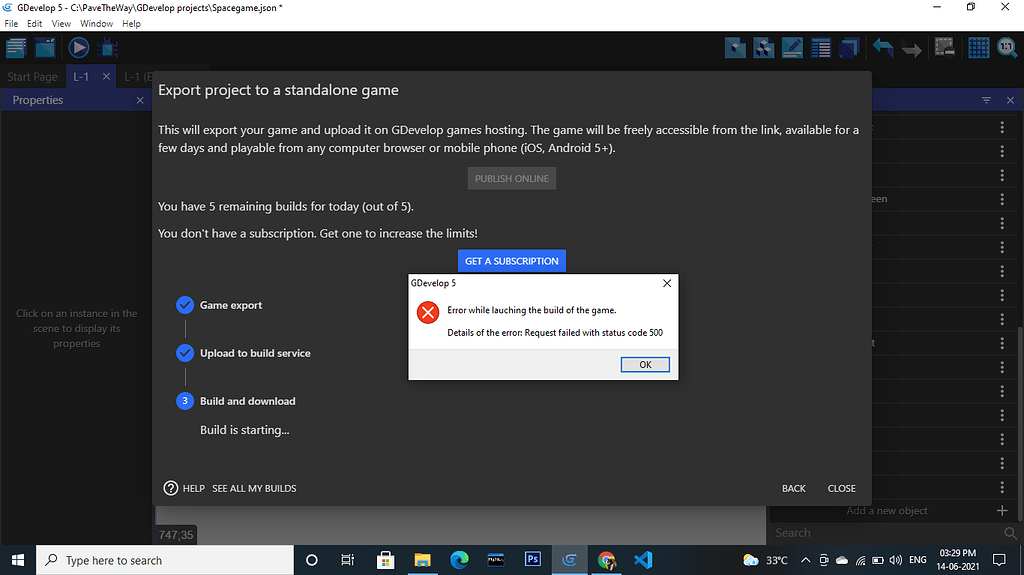1024x575 pixels.
Task: Click the 1:1 zoom magnifier icon
Action: pyautogui.click(x=1007, y=48)
